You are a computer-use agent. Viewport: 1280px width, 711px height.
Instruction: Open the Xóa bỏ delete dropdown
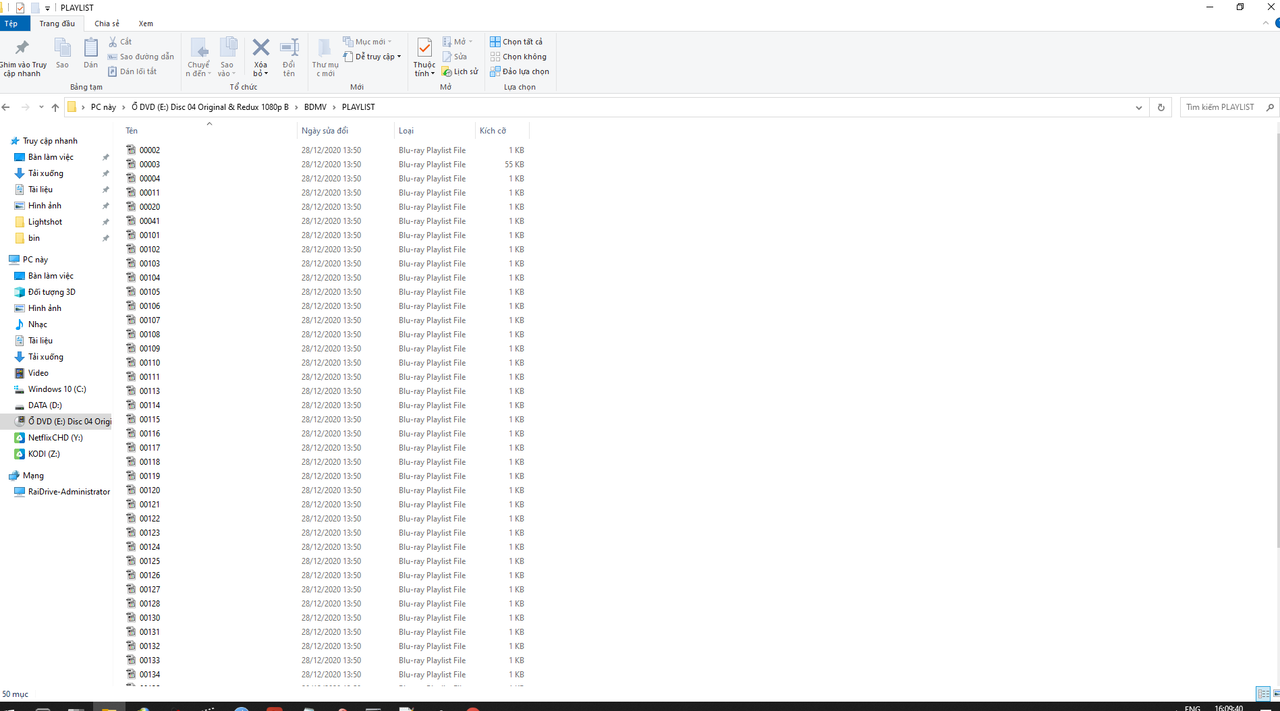[260, 69]
